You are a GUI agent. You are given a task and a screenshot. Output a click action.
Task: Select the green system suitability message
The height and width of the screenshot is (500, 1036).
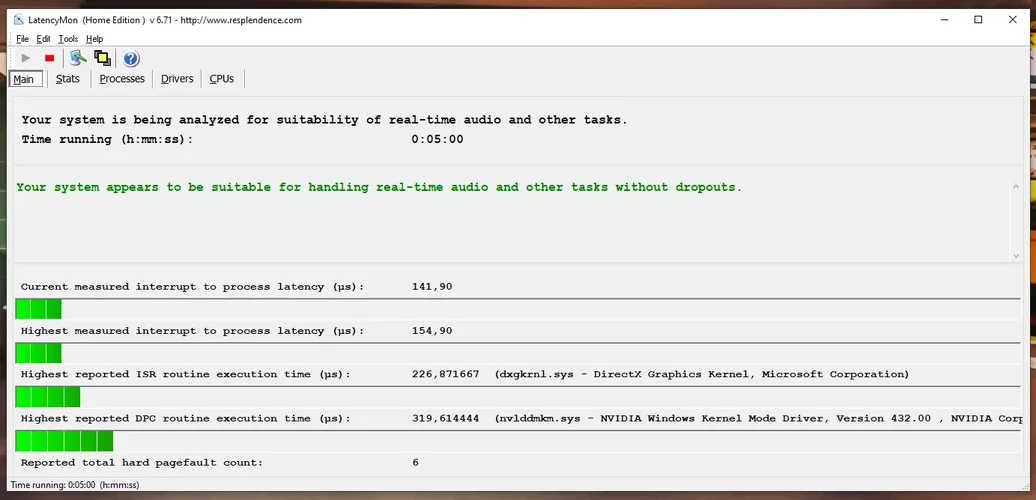(x=379, y=187)
